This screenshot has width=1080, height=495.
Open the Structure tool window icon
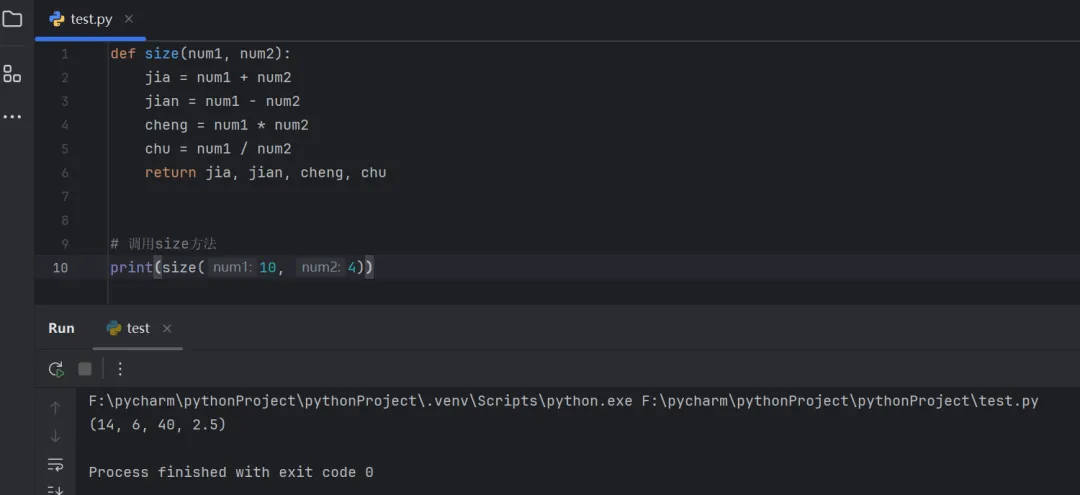click(12, 73)
